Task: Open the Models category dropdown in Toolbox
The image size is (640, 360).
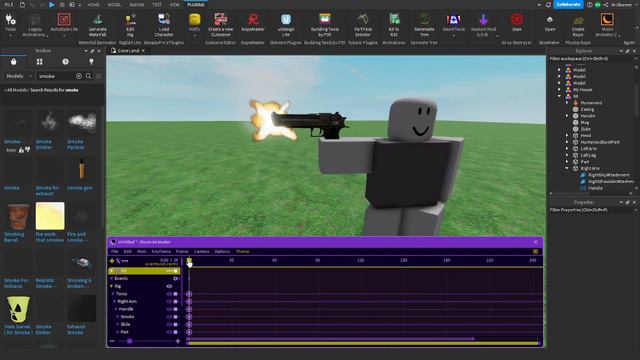Action: point(19,76)
